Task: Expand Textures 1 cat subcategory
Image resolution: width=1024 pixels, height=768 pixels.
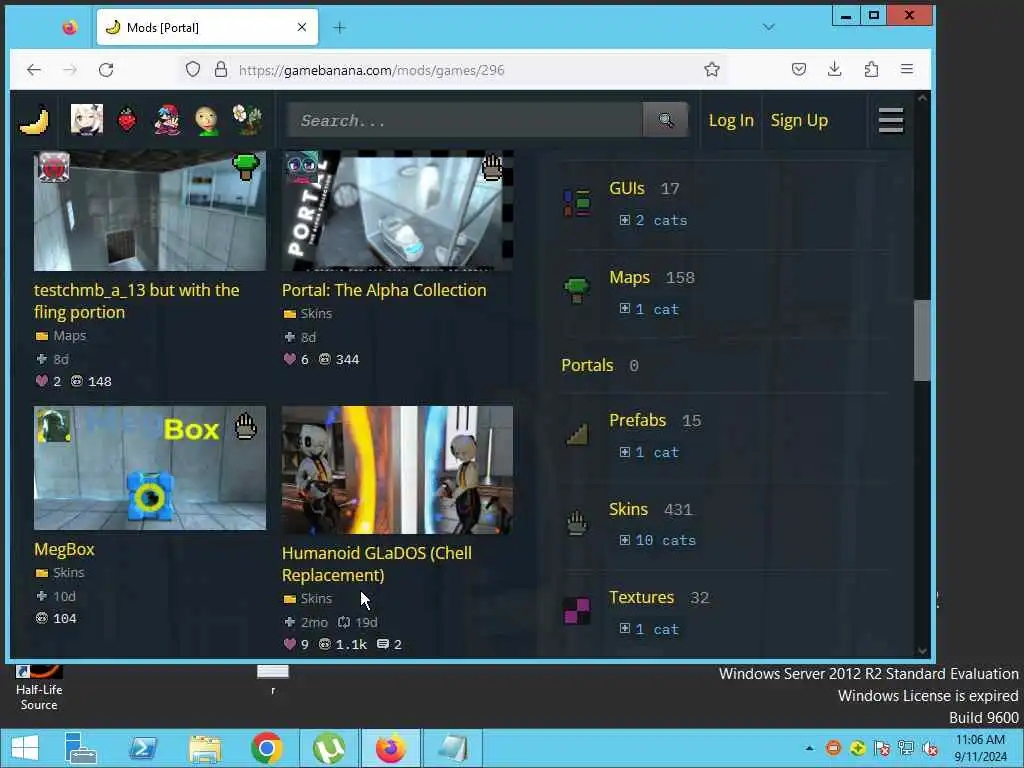Action: (649, 629)
